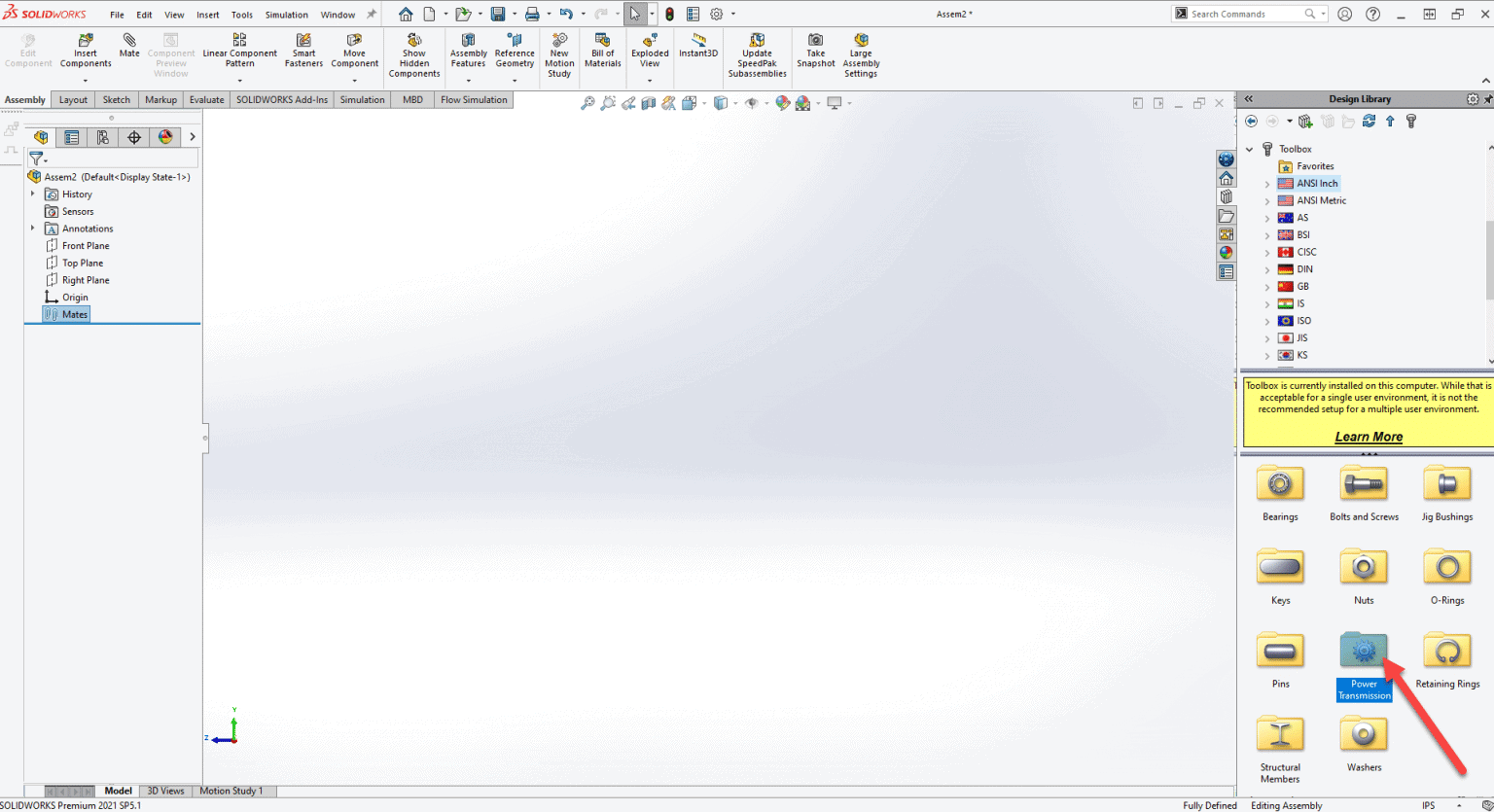This screenshot has height=812, width=1494.
Task: Expand the Annotations tree node
Action: coord(33,228)
